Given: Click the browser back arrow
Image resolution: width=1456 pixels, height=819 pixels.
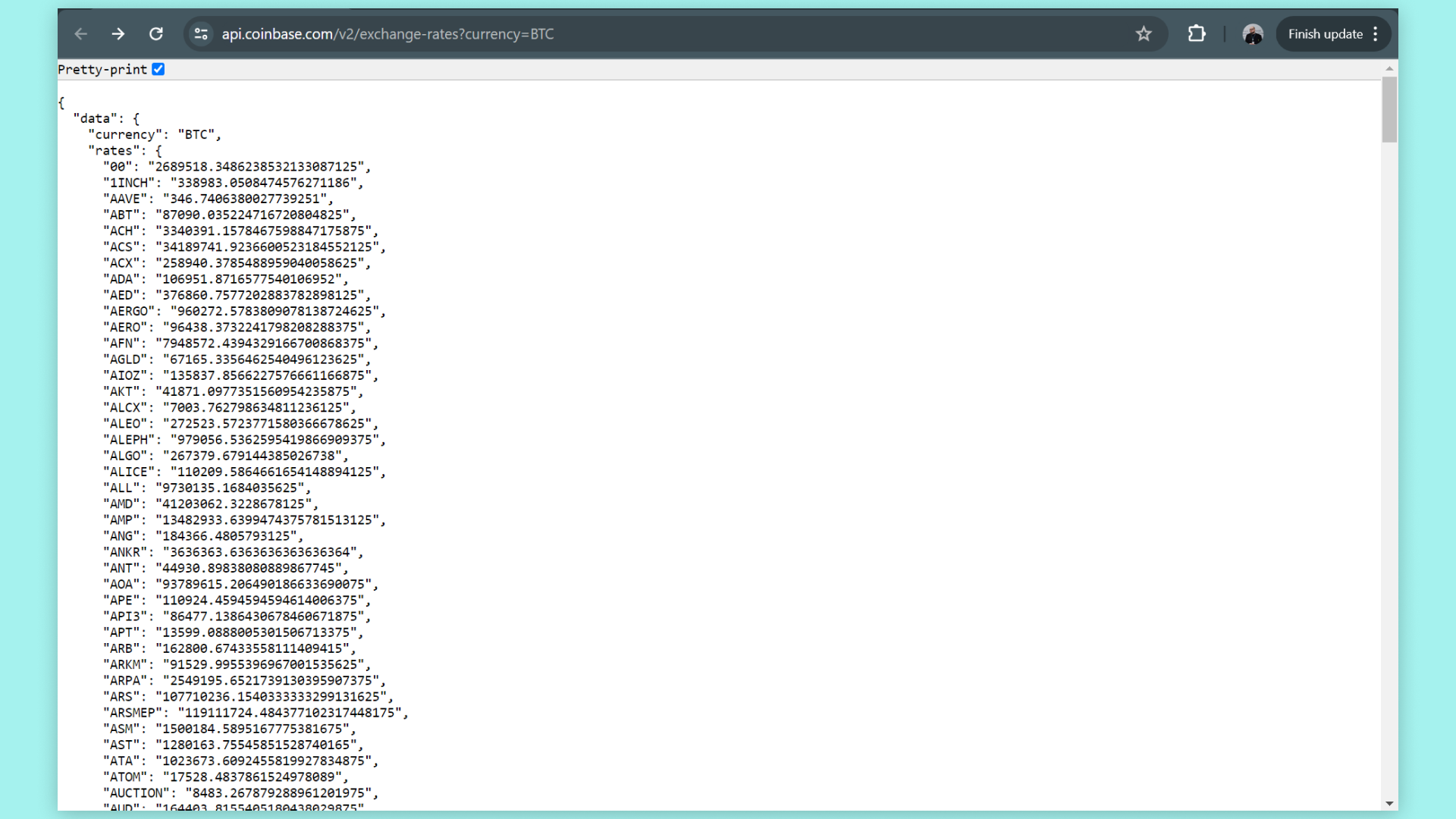Looking at the screenshot, I should [81, 34].
